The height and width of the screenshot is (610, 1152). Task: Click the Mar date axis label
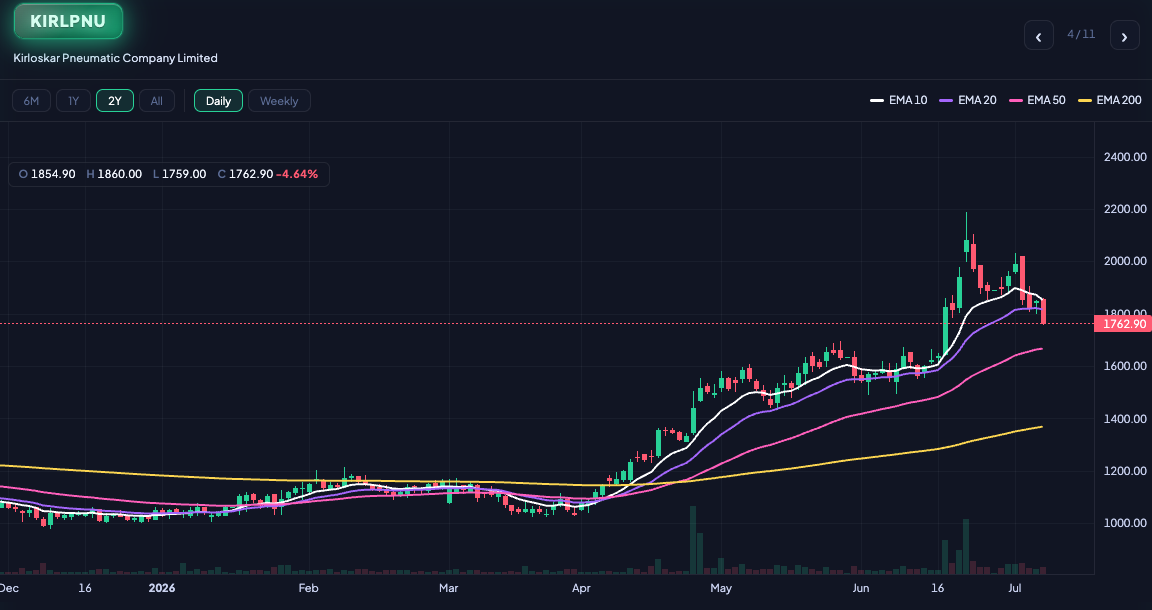point(448,588)
